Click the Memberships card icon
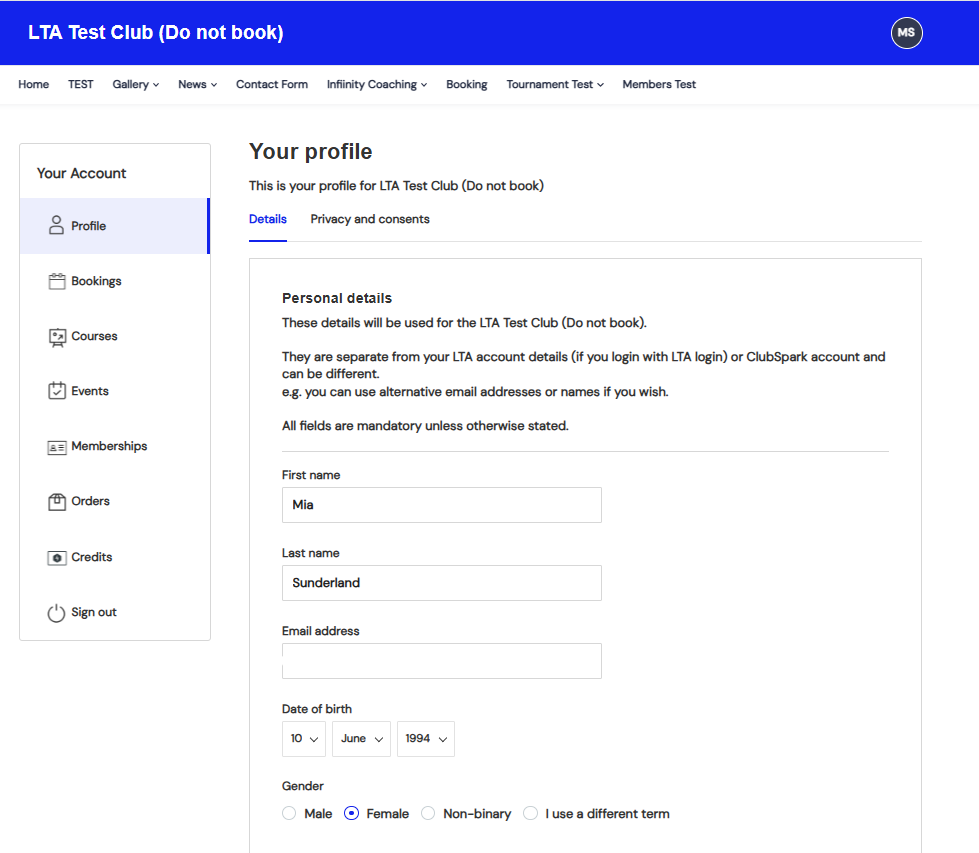The width and height of the screenshot is (979, 853). [x=57, y=447]
